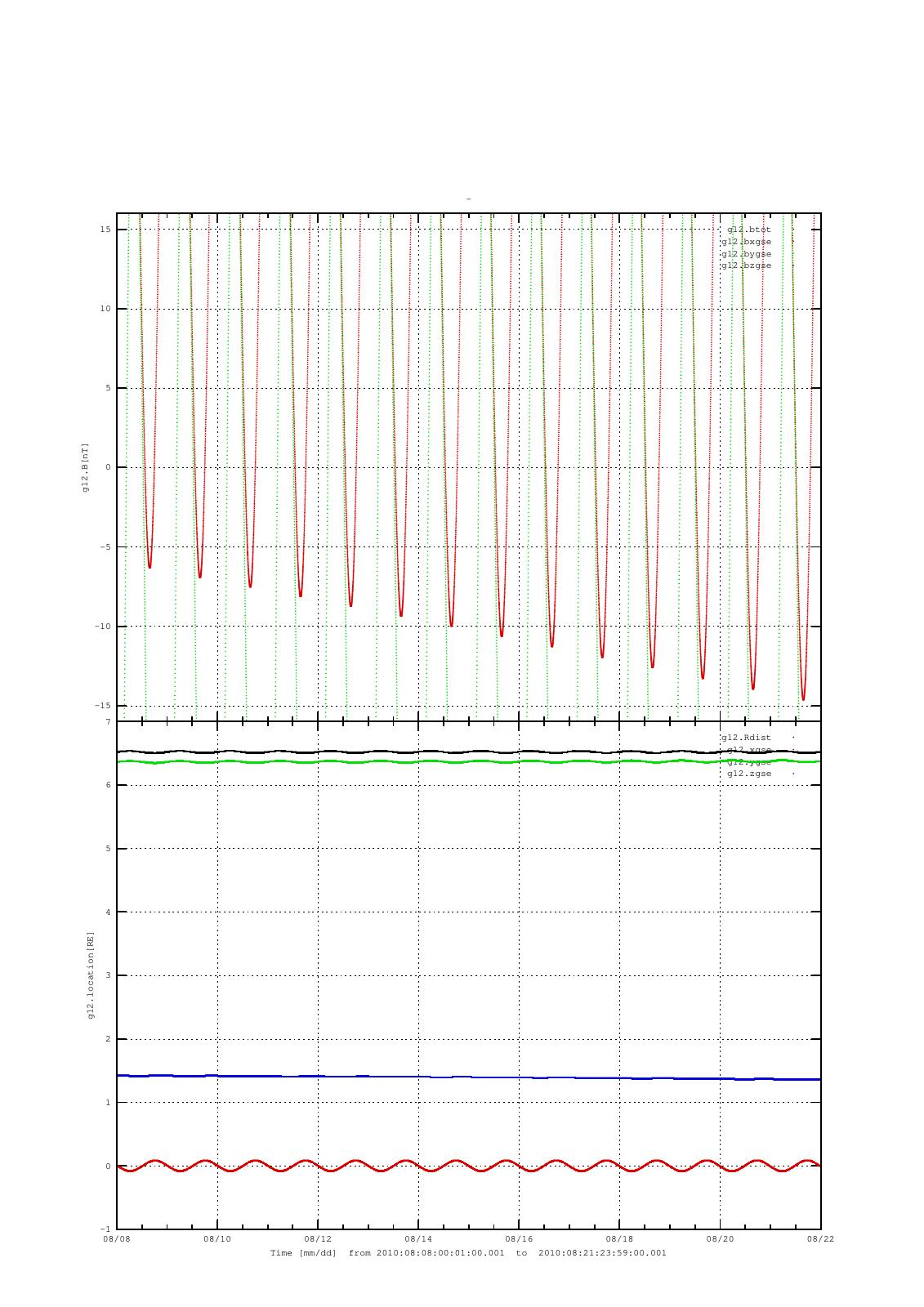Click the blue zgse line in lower plot
The width and height of the screenshot is (924, 1307).
tap(469, 1077)
